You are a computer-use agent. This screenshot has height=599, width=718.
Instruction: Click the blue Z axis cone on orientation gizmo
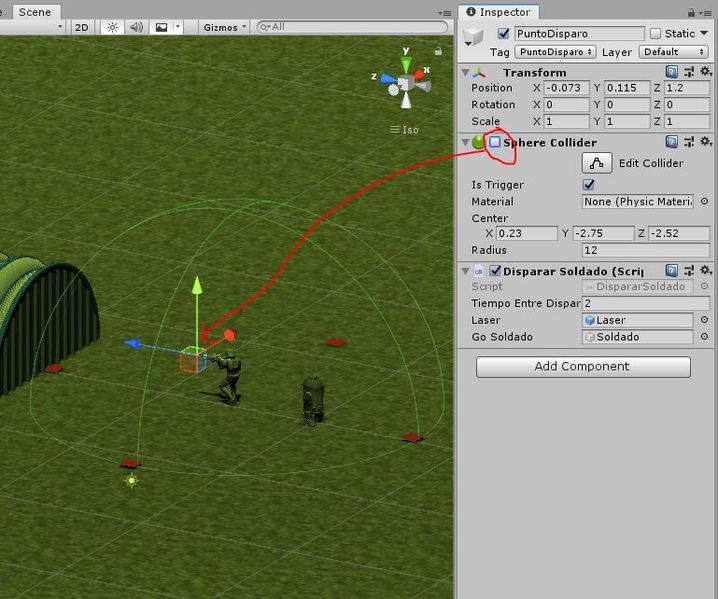[x=389, y=78]
